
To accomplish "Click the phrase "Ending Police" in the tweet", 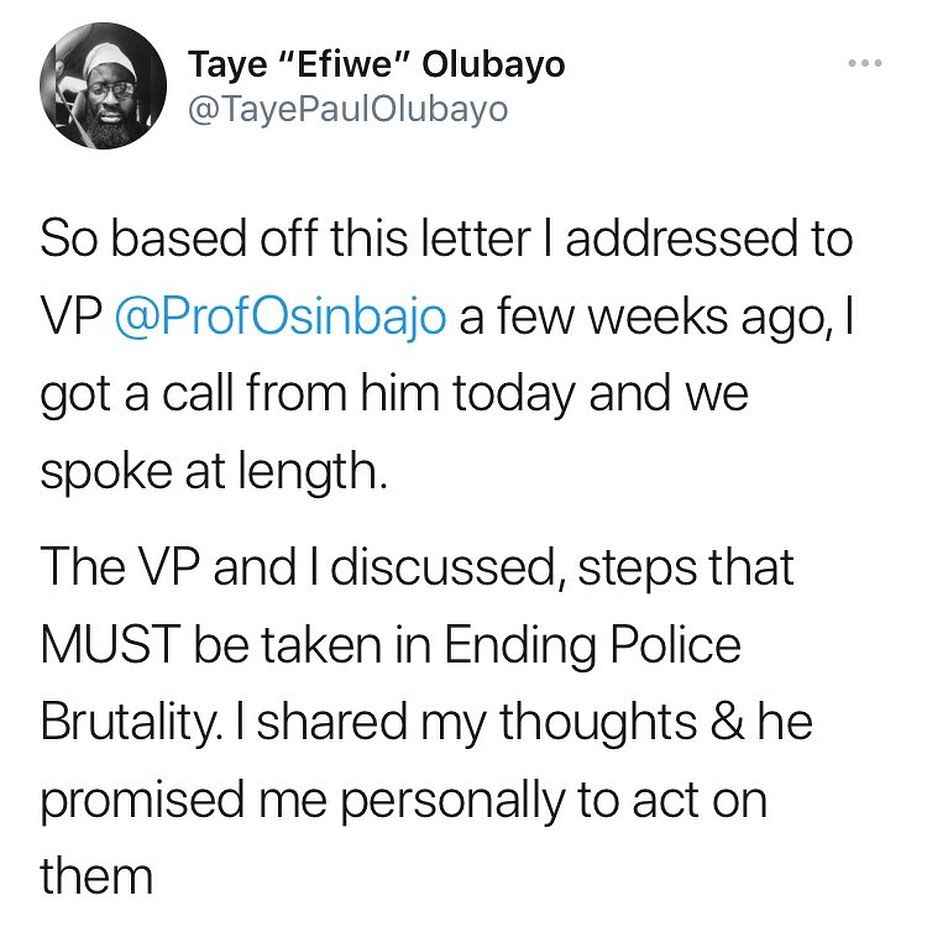I will pyautogui.click(x=592, y=646).
